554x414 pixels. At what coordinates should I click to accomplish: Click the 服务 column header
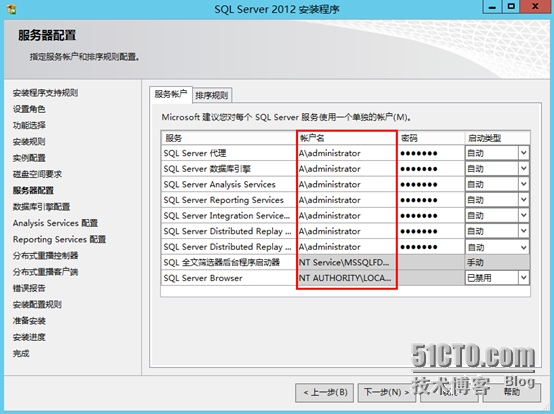229,138
